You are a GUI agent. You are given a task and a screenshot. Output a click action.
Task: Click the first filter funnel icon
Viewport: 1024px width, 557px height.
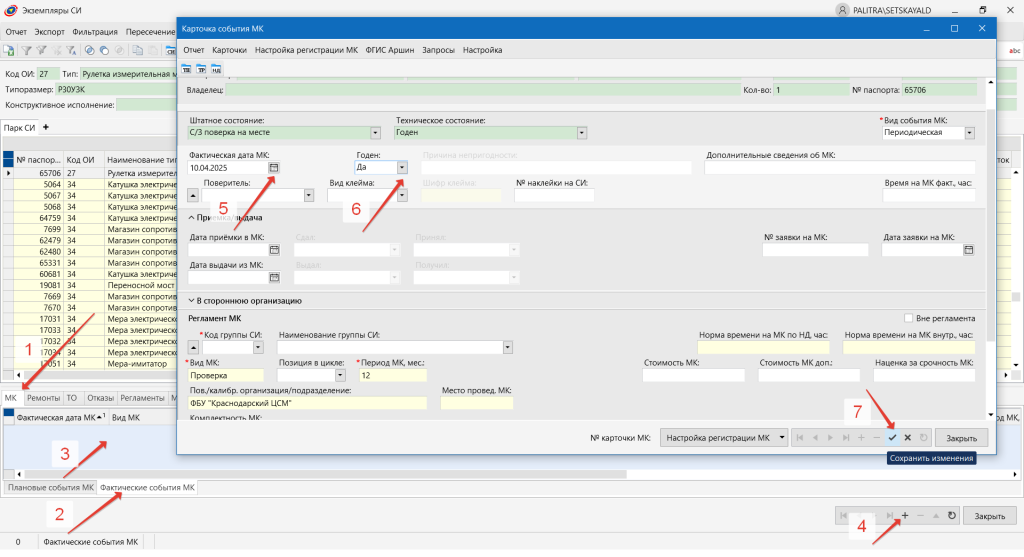[26, 50]
